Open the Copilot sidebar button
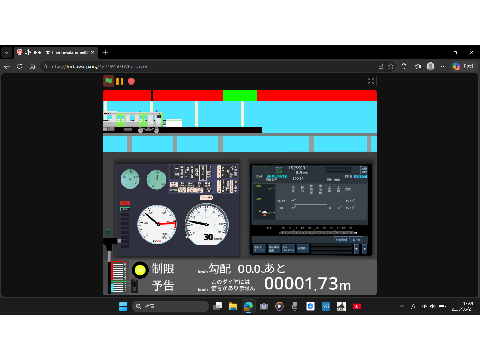 pos(463,66)
